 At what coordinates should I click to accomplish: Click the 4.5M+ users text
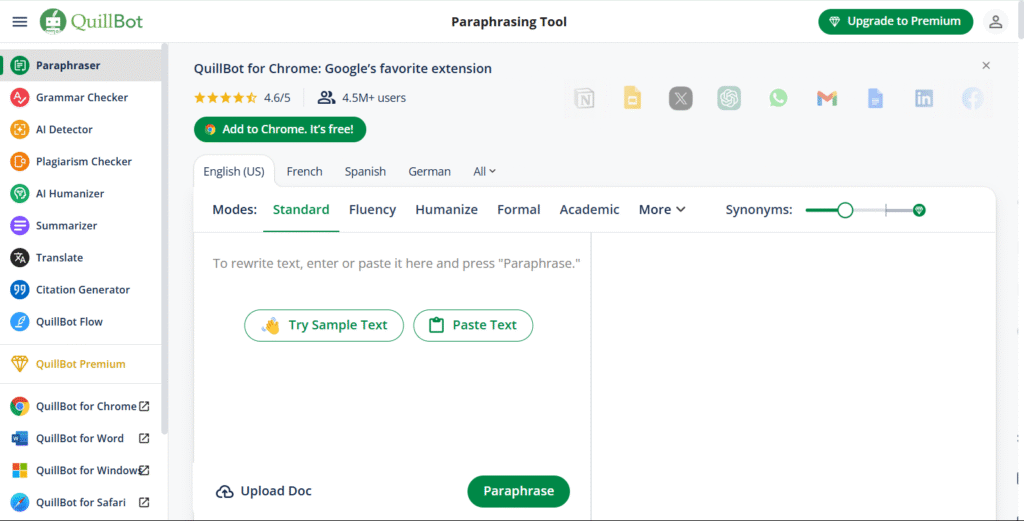374,98
